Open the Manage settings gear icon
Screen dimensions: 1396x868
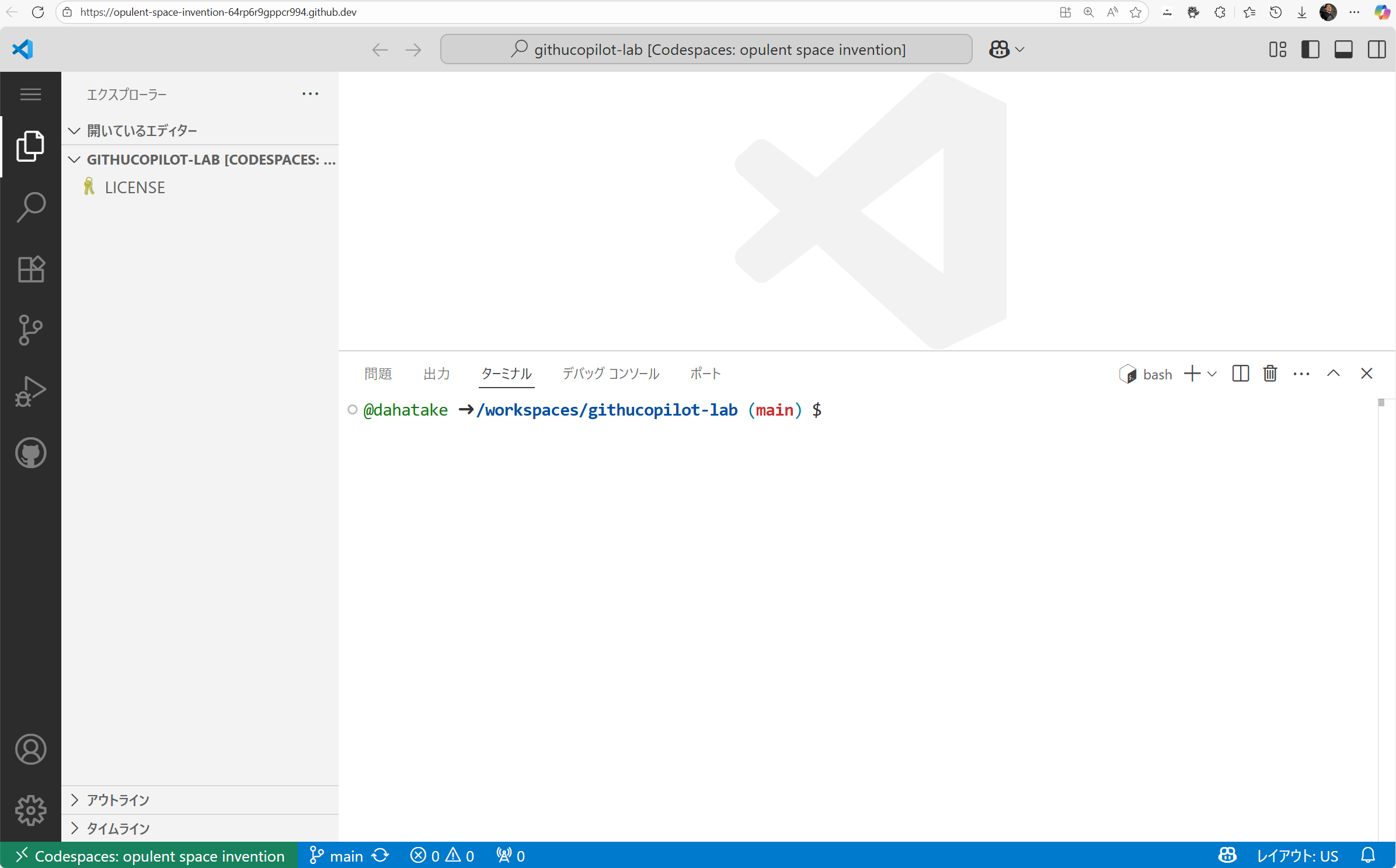[30, 810]
